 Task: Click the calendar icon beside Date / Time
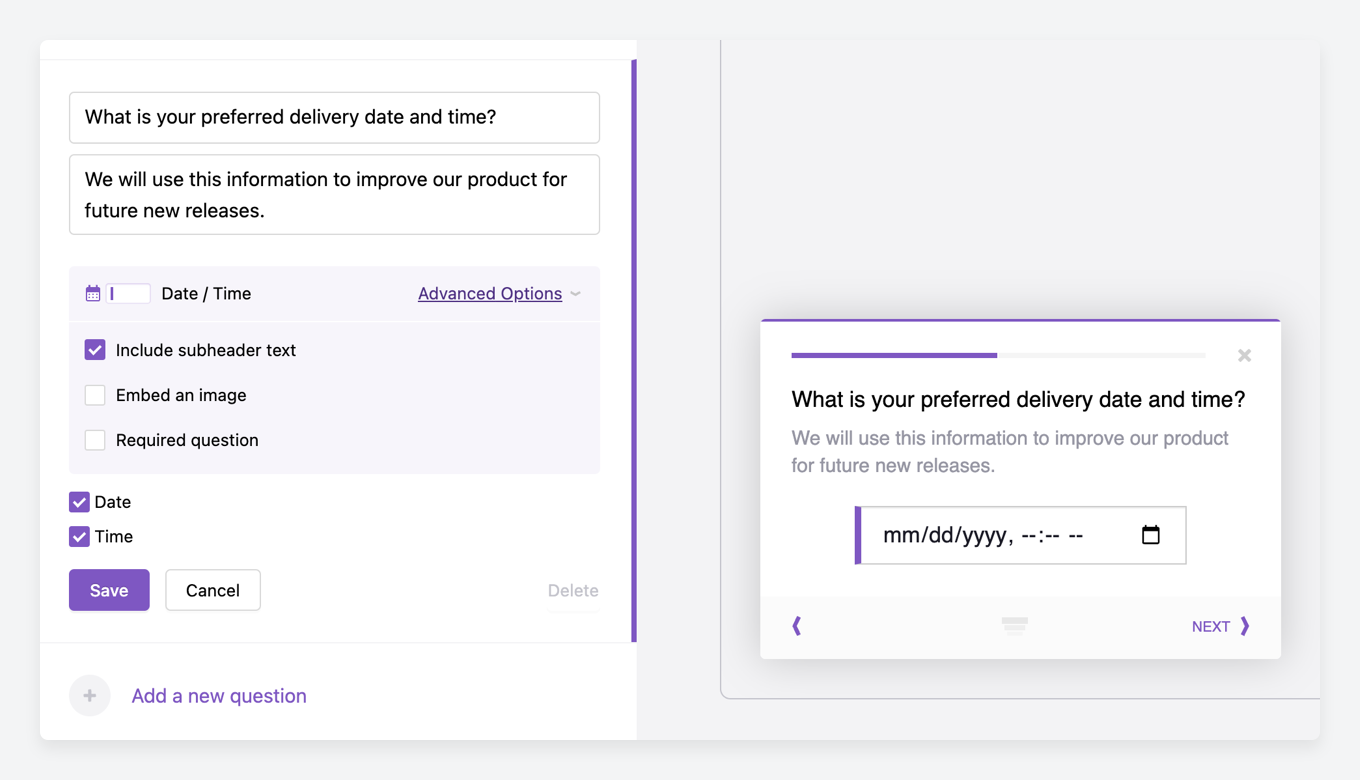coord(93,294)
